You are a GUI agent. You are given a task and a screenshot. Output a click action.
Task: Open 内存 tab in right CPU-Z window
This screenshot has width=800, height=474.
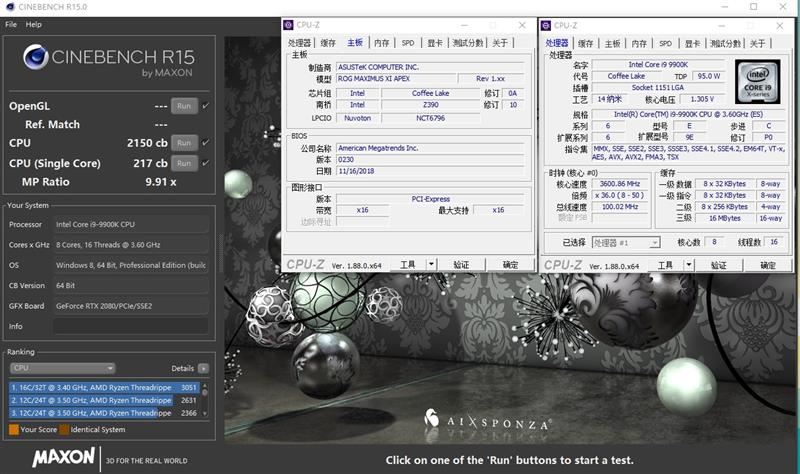point(639,43)
